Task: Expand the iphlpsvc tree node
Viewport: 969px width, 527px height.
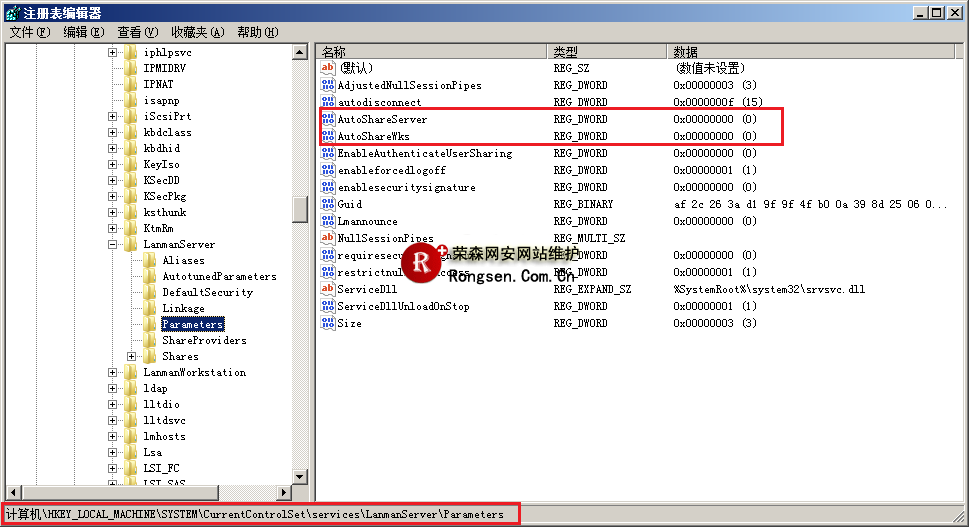Action: tap(113, 52)
